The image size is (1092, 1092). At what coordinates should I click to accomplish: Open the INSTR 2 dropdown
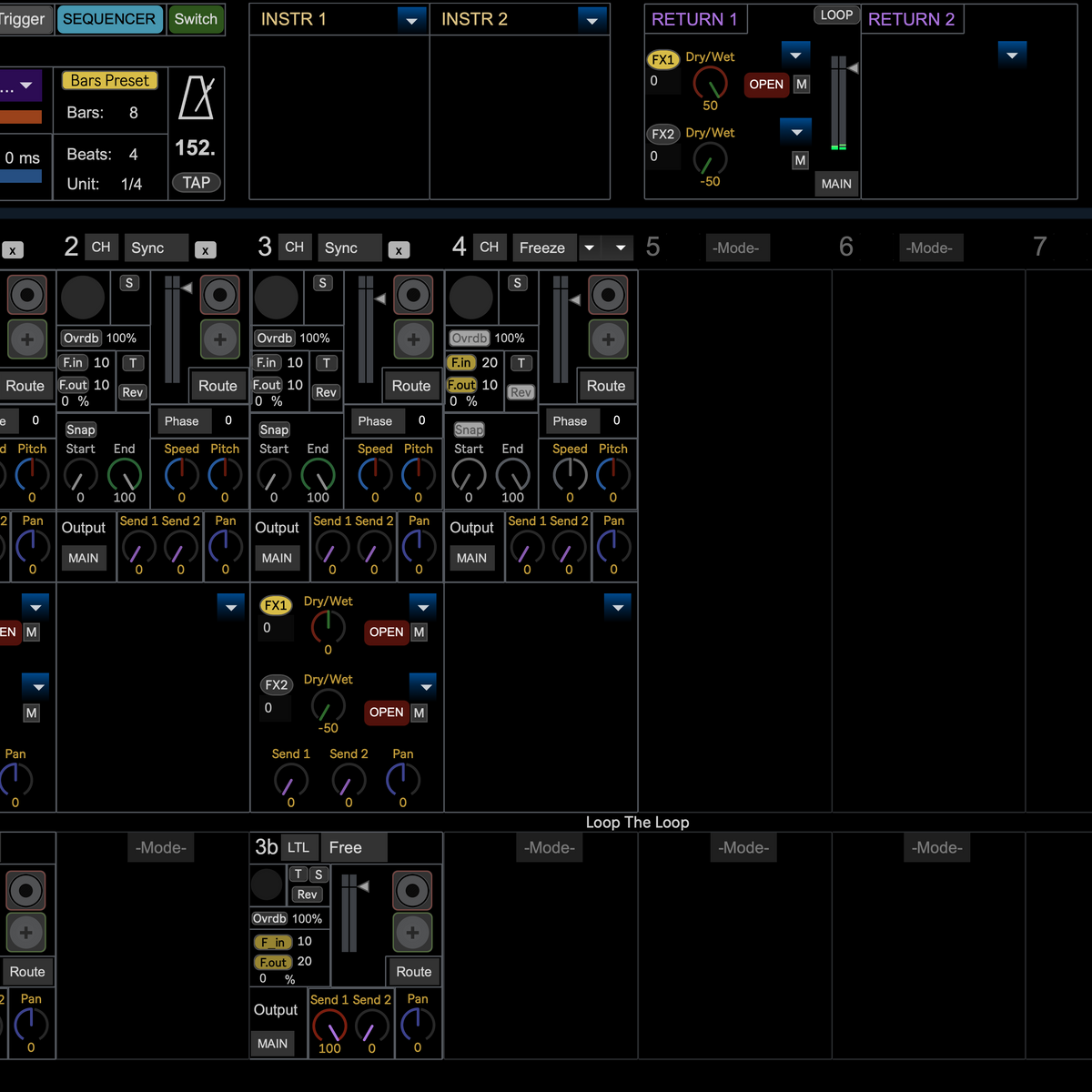click(x=592, y=19)
